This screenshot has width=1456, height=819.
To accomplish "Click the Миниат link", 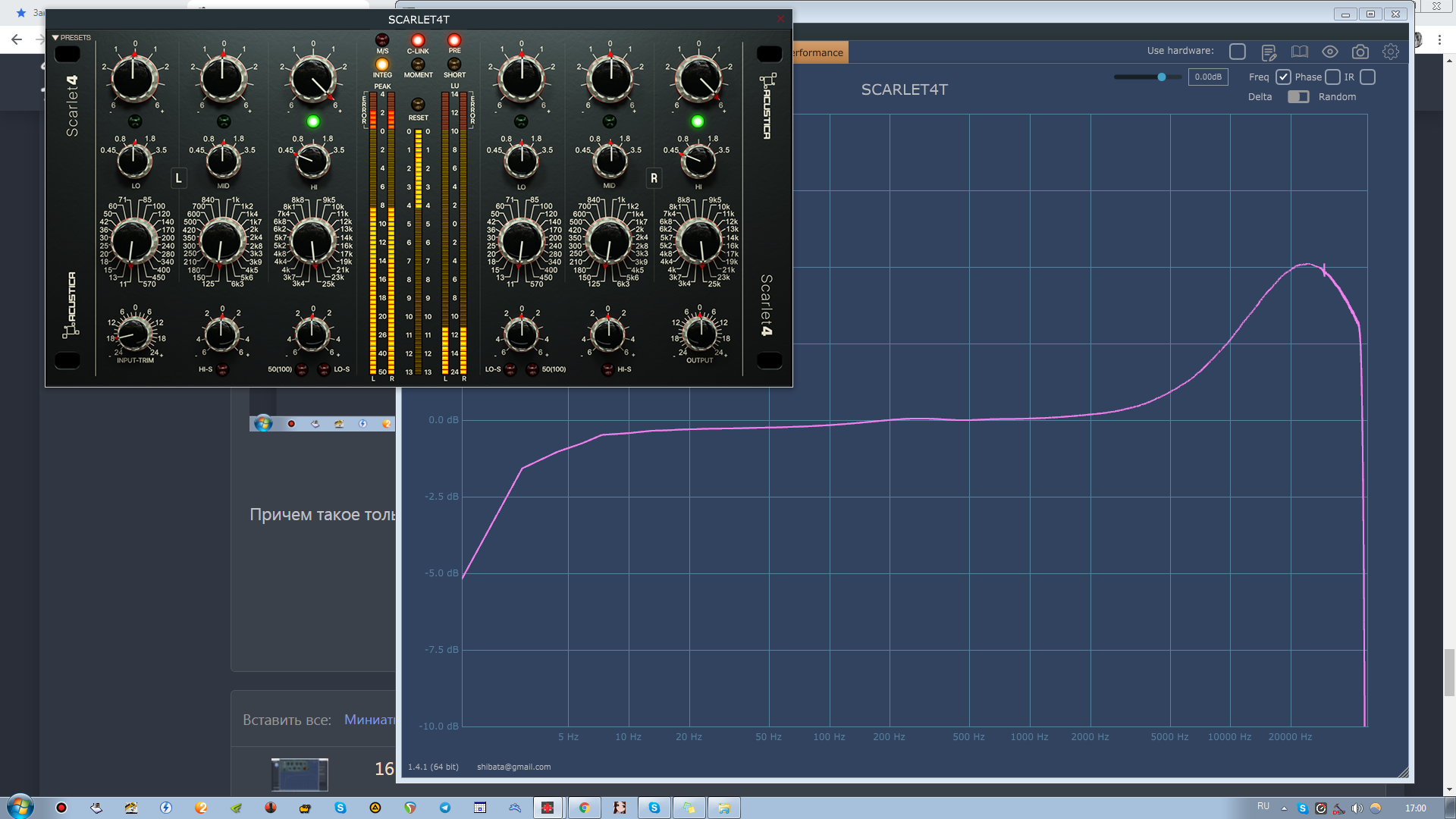I will [x=369, y=720].
